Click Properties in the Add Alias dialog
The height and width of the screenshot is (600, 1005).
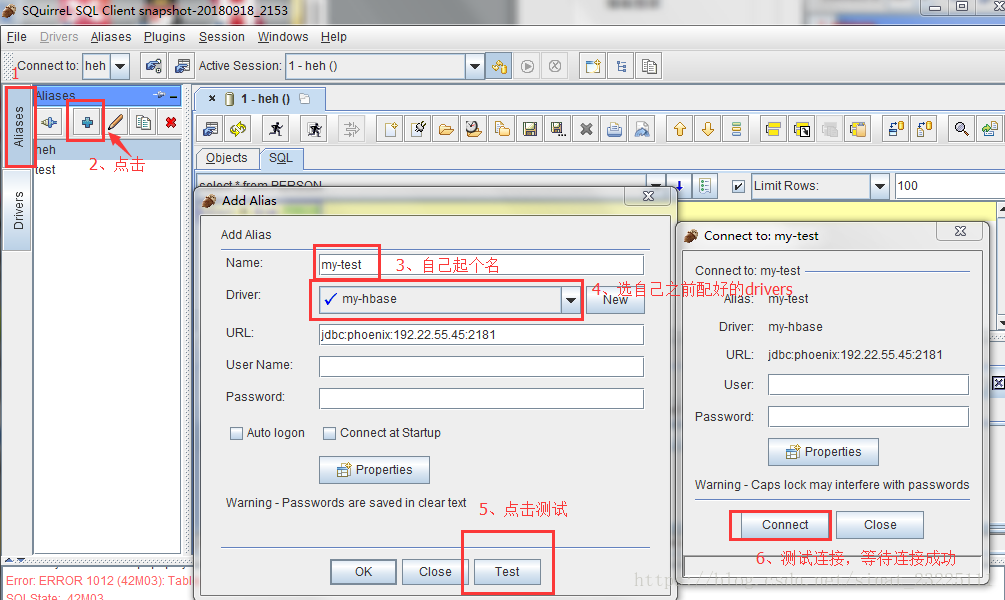tap(374, 470)
